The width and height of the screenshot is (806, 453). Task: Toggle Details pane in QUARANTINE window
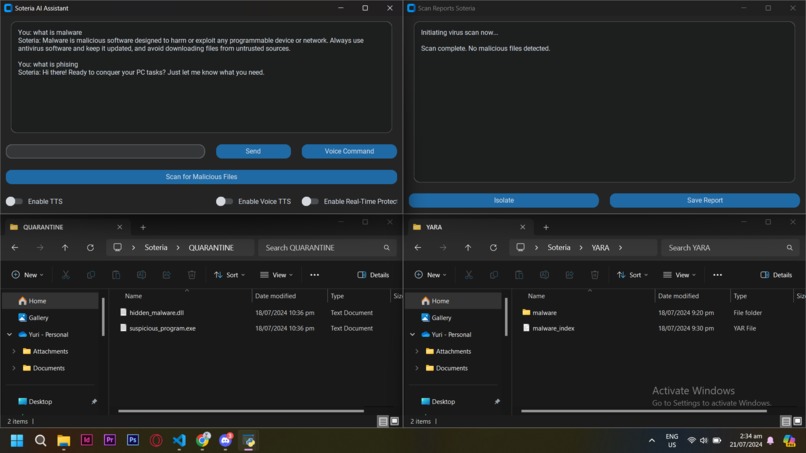coord(373,275)
